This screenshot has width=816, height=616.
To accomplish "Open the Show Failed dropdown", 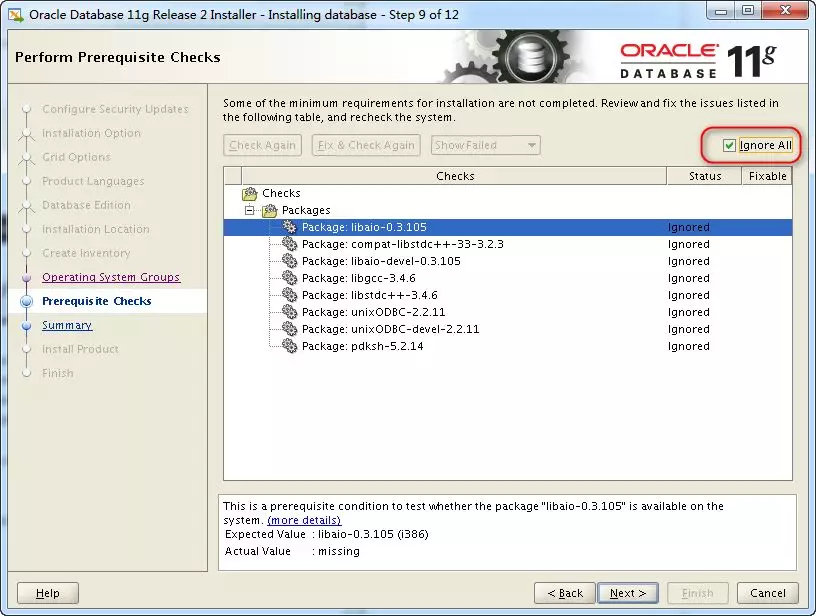I will pos(486,145).
